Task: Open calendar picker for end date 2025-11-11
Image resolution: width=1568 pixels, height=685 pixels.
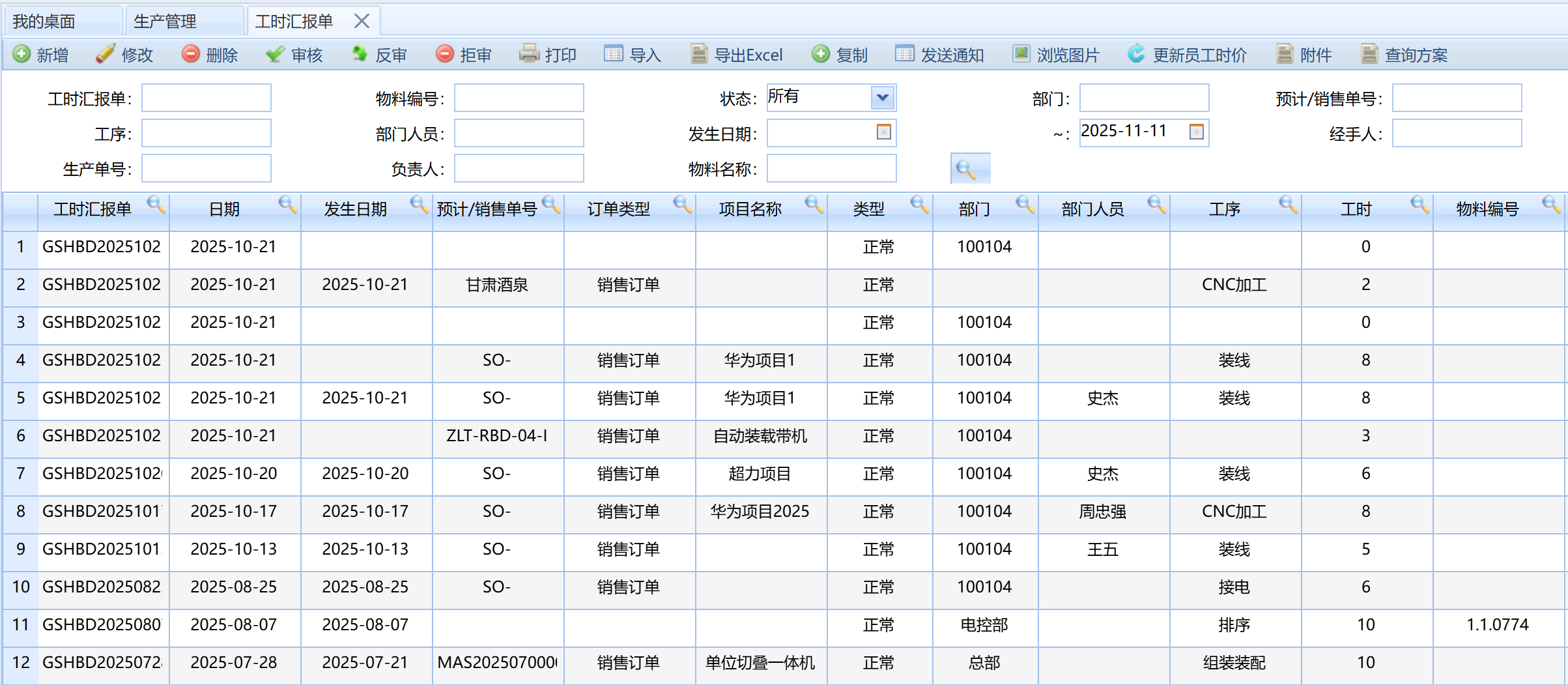Action: pos(1196,132)
